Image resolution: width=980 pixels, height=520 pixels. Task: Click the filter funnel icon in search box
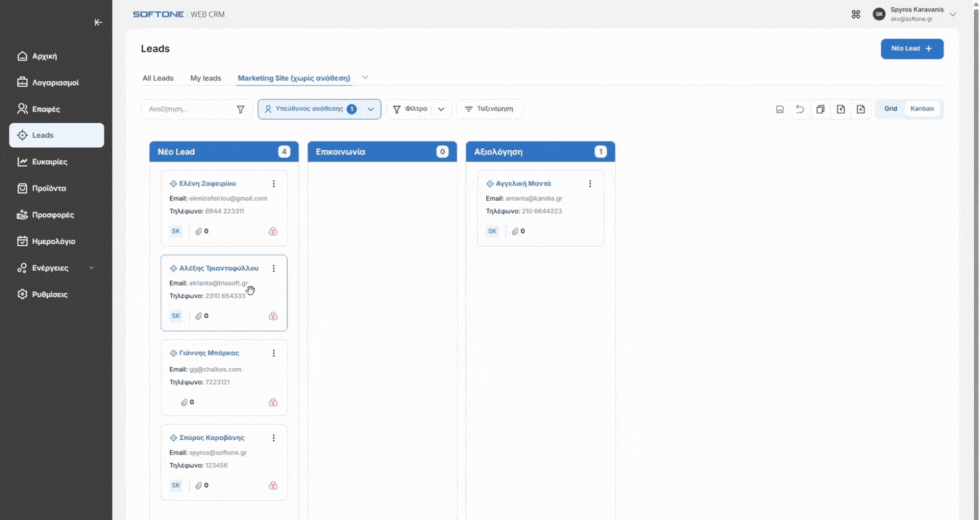(240, 109)
